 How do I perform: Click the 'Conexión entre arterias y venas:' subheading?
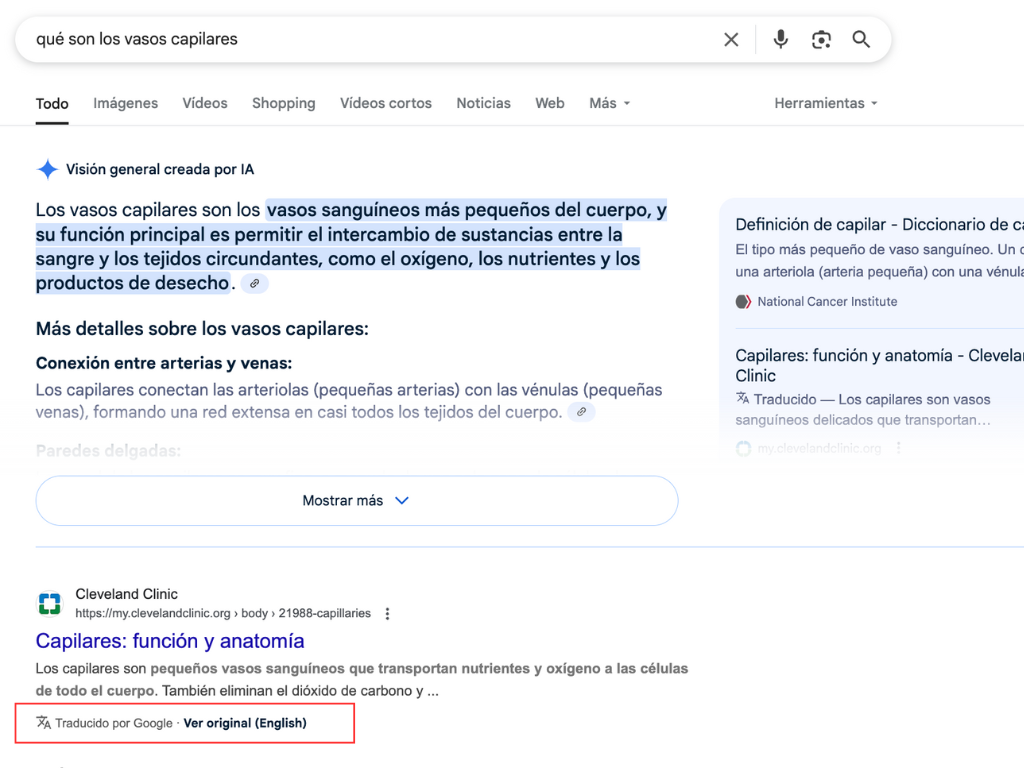[x=164, y=363]
